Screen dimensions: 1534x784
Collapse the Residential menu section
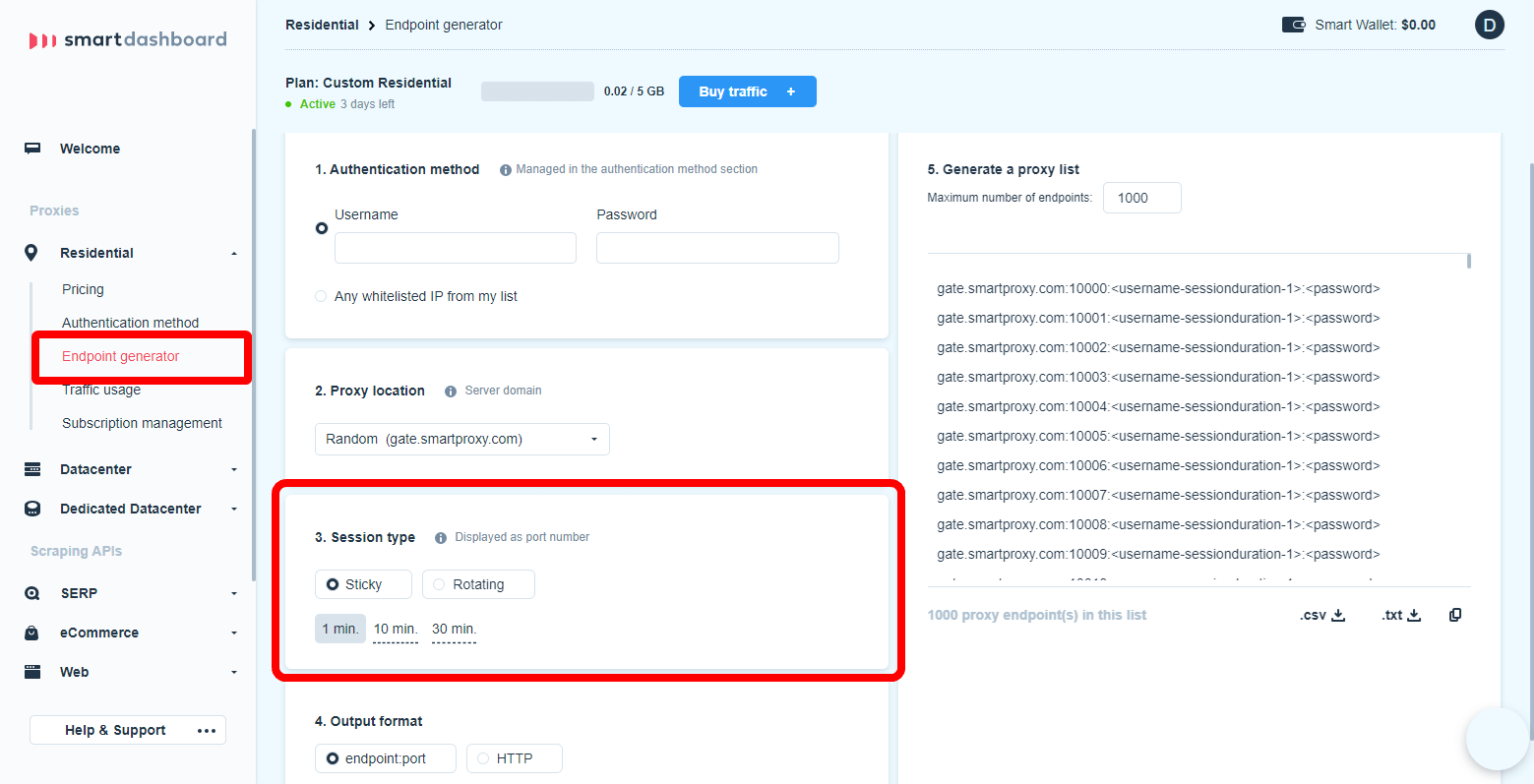(234, 254)
